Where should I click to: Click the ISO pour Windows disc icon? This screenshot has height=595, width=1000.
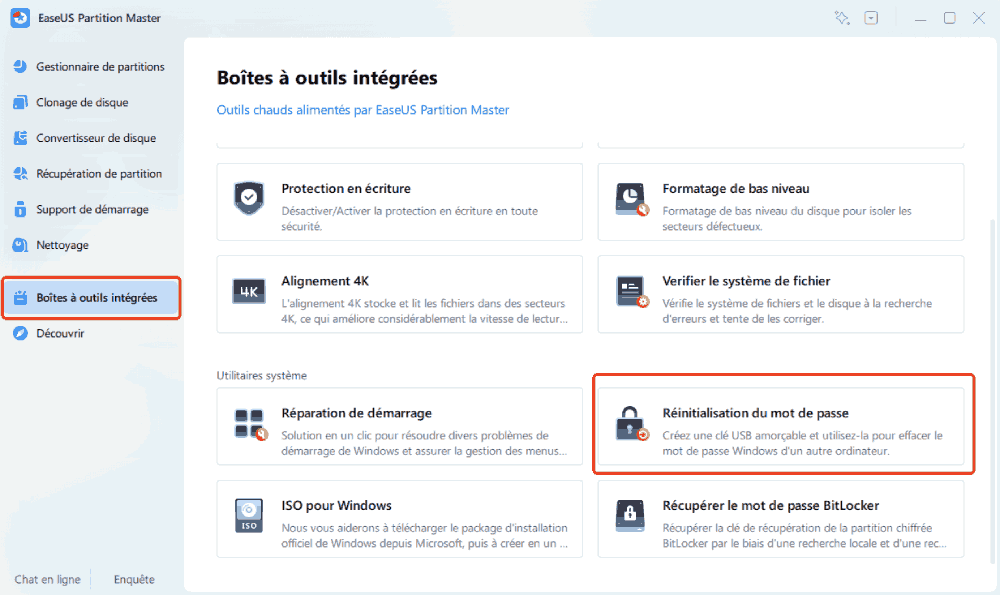coord(249,515)
